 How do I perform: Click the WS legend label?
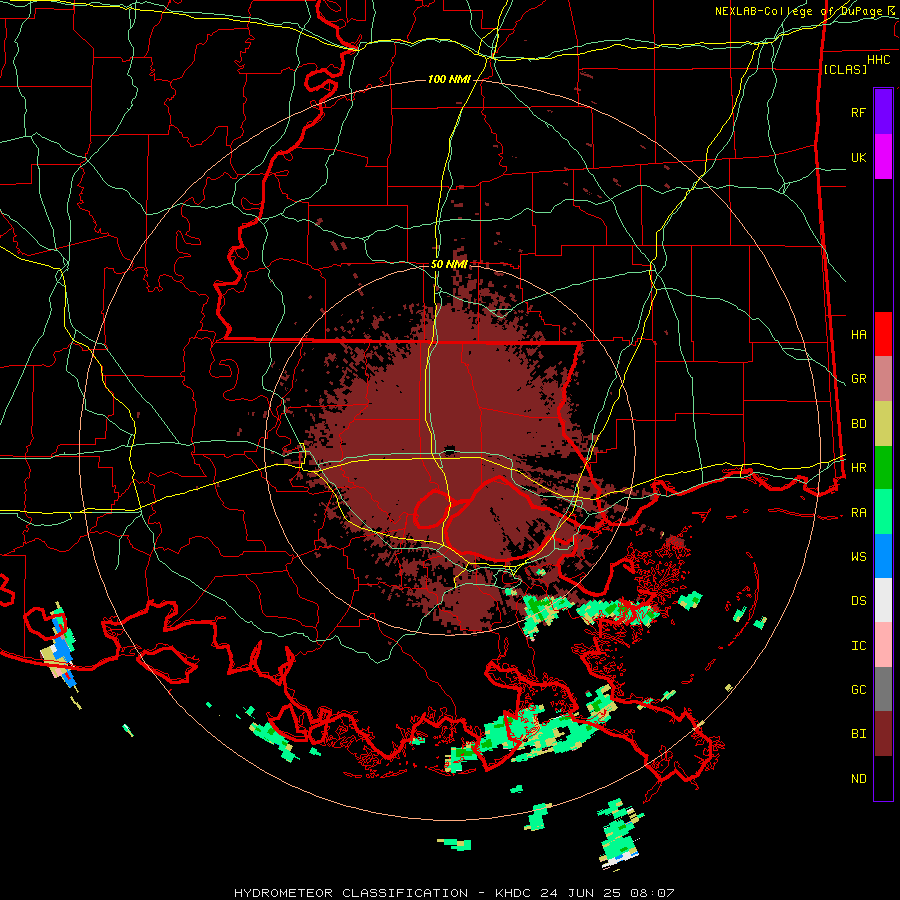pos(858,557)
